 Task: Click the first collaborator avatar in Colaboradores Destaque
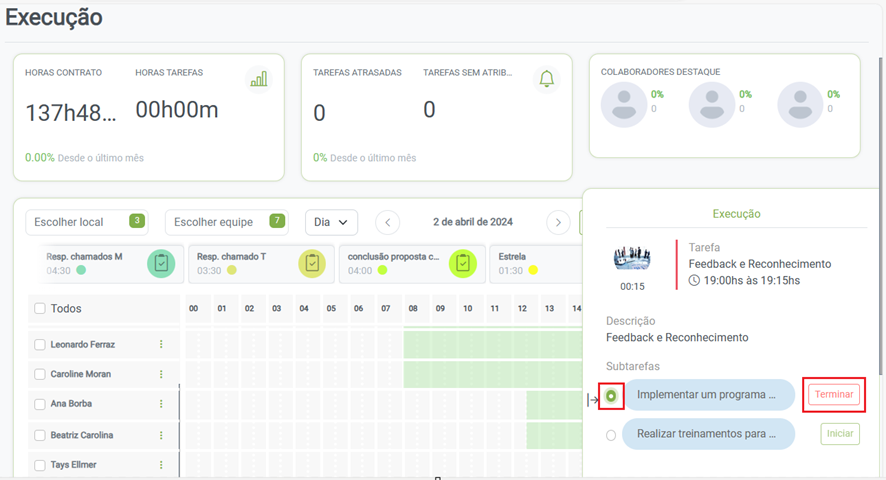624,104
